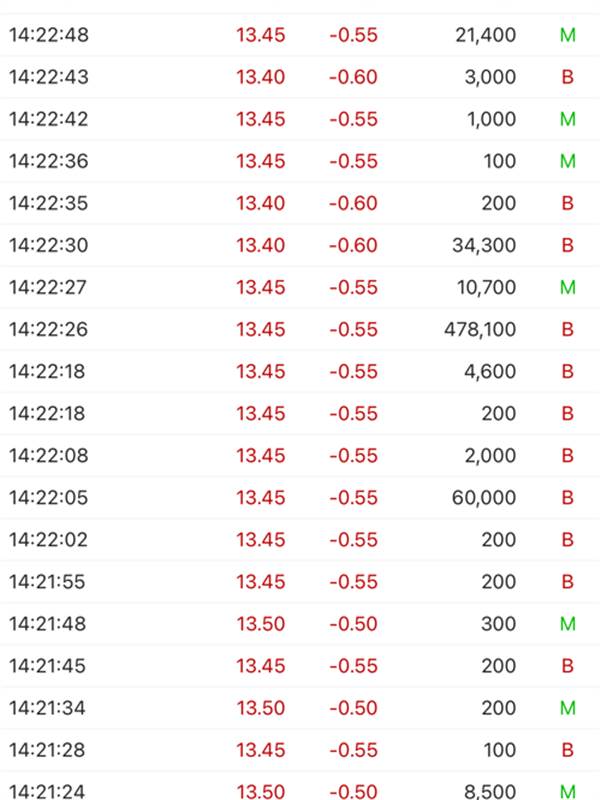Screen dimensions: 600x800
Task: Click the green M marker at 14:22:48
Action: (567, 35)
